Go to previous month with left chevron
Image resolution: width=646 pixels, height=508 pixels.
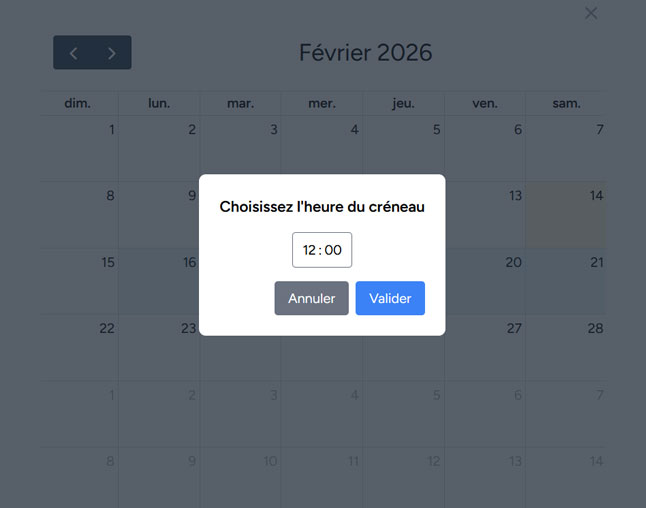tap(73, 53)
